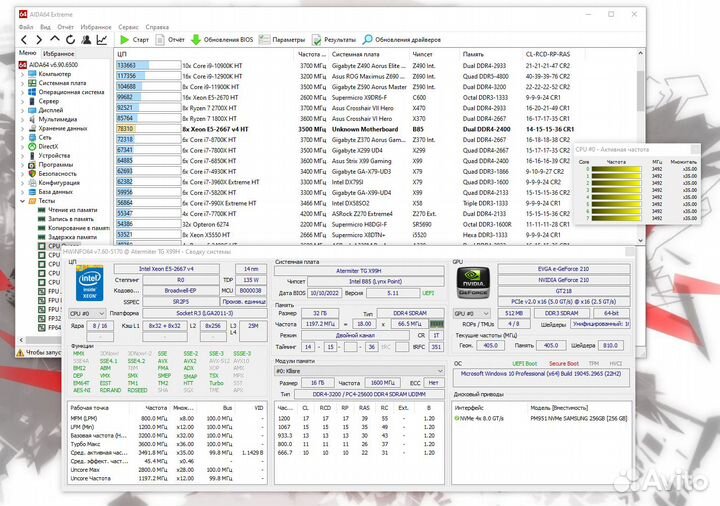
Task: Open the CPU #0 dropdown in HWiNFO
Action: coord(87,314)
